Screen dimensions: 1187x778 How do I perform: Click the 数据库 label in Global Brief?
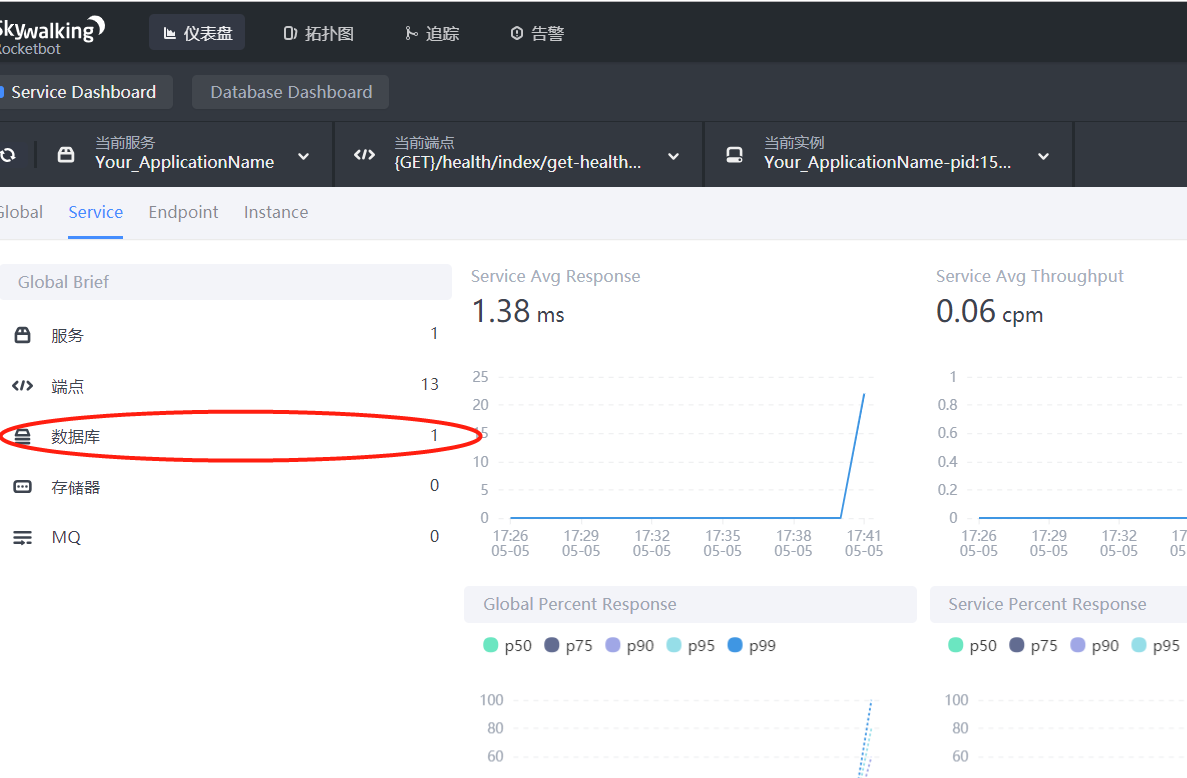point(76,436)
